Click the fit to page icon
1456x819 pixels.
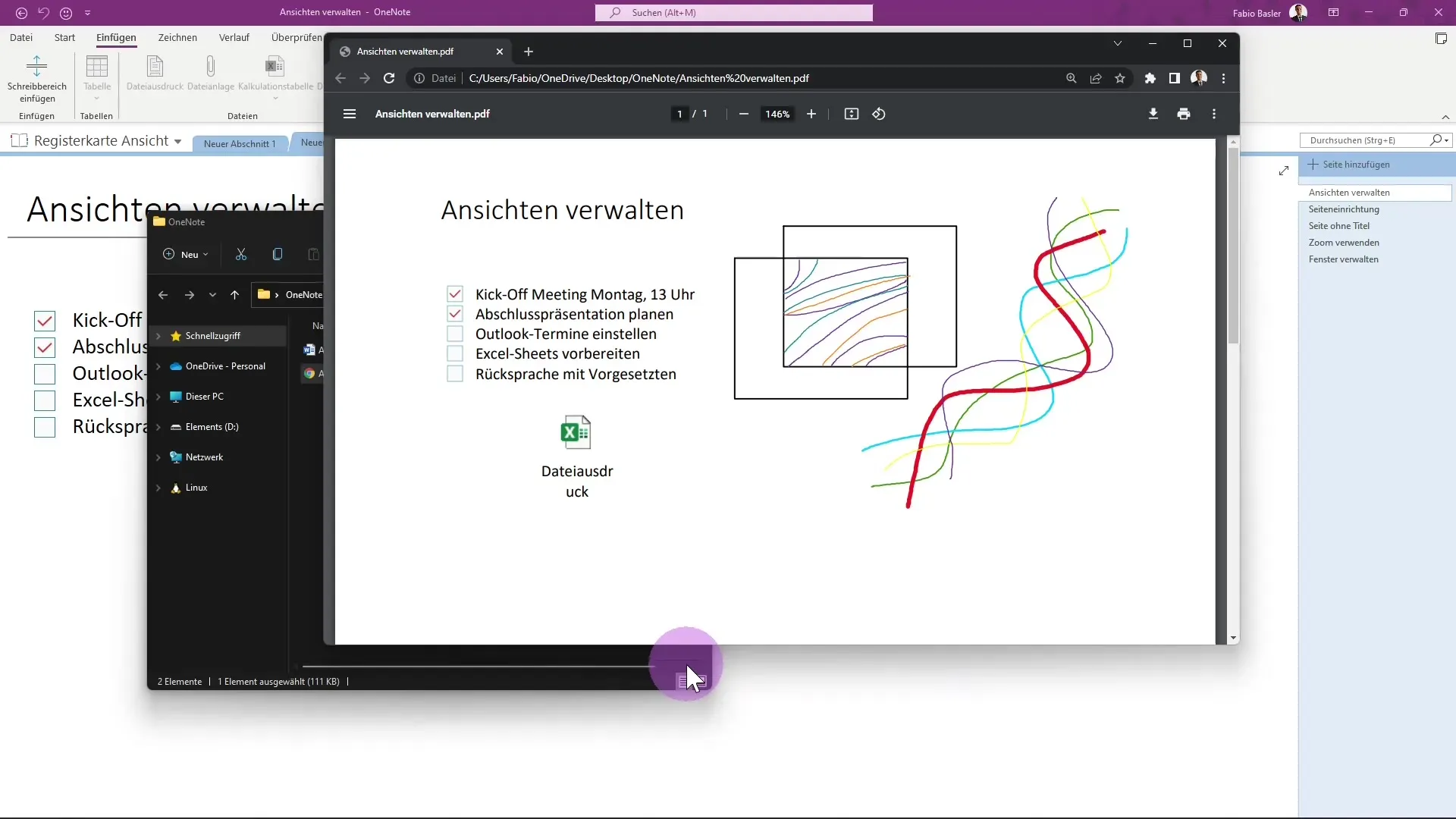point(852,114)
